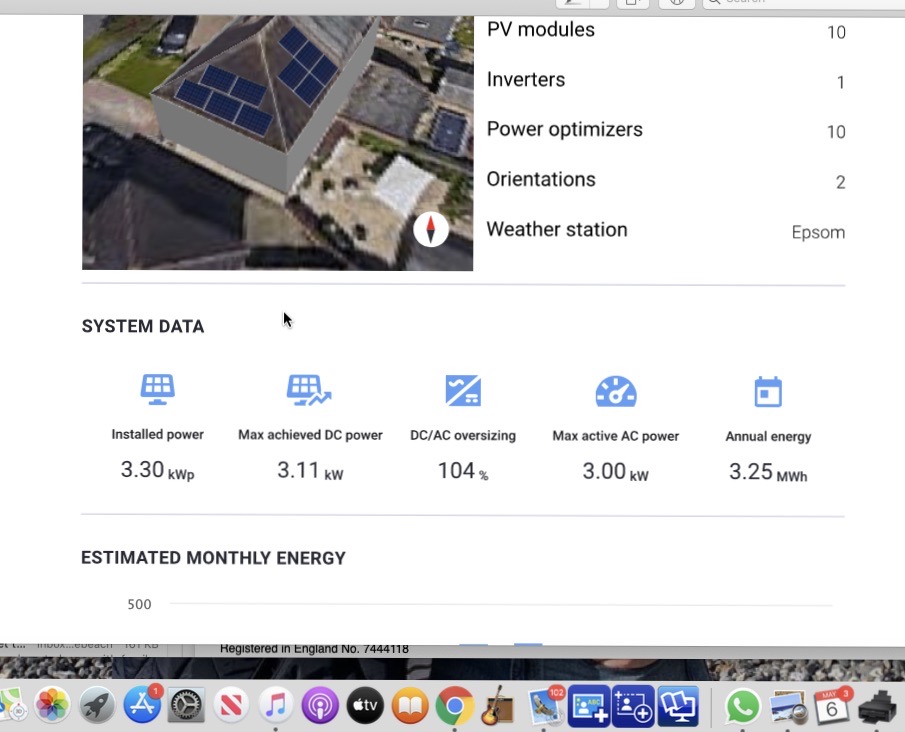Viewport: 905px width, 732px height.
Task: Click the 104 % oversizing value
Action: point(463,471)
